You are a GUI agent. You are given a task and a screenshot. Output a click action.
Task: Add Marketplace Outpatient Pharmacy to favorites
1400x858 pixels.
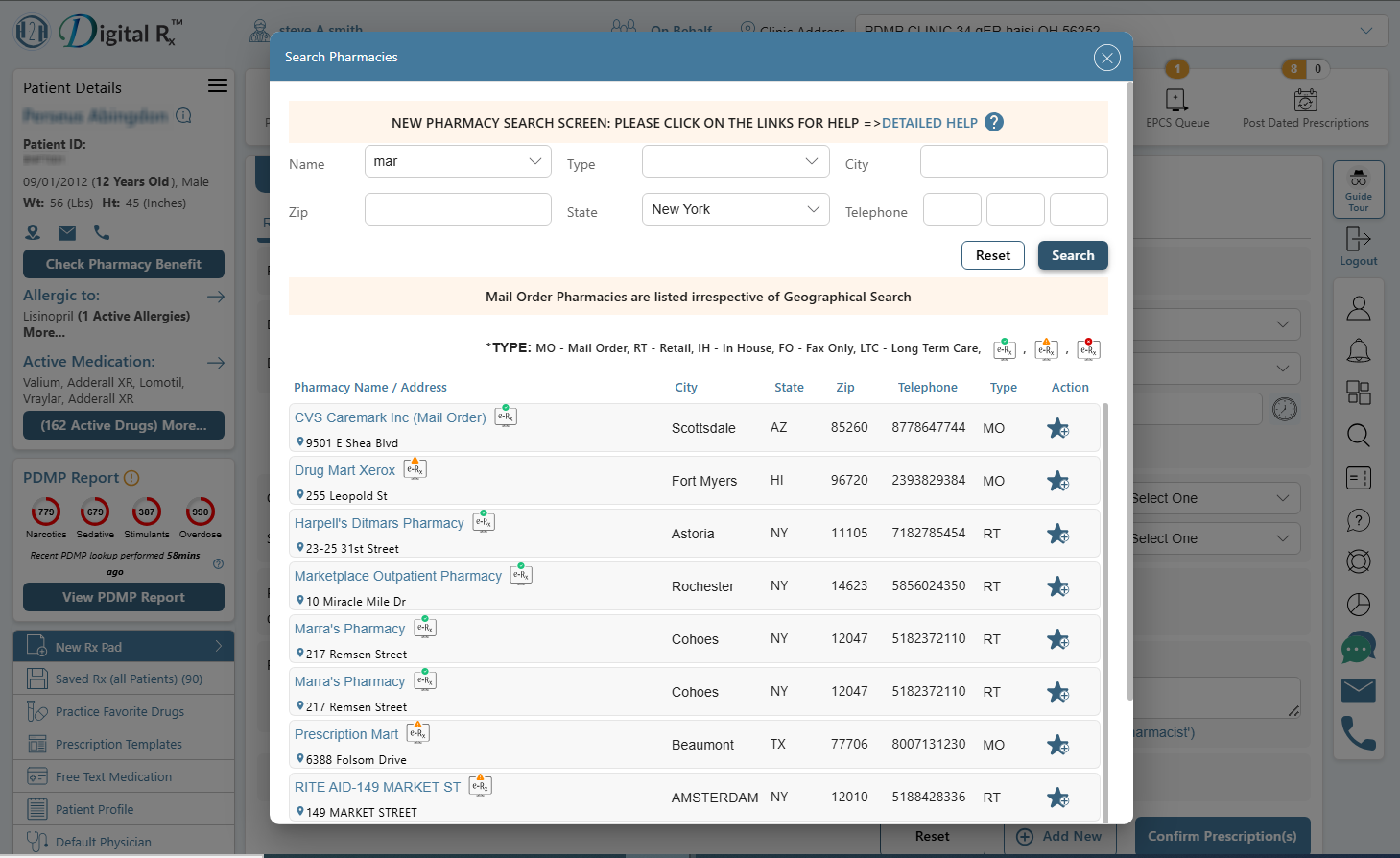1057,586
